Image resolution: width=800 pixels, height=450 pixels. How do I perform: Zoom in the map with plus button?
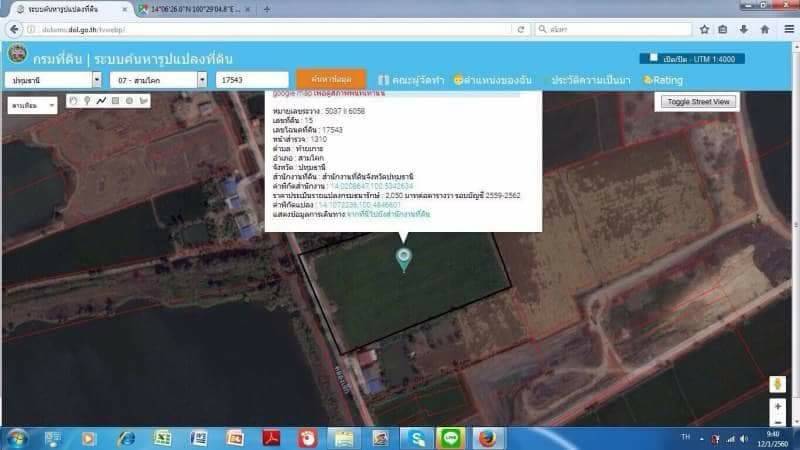pos(778,407)
